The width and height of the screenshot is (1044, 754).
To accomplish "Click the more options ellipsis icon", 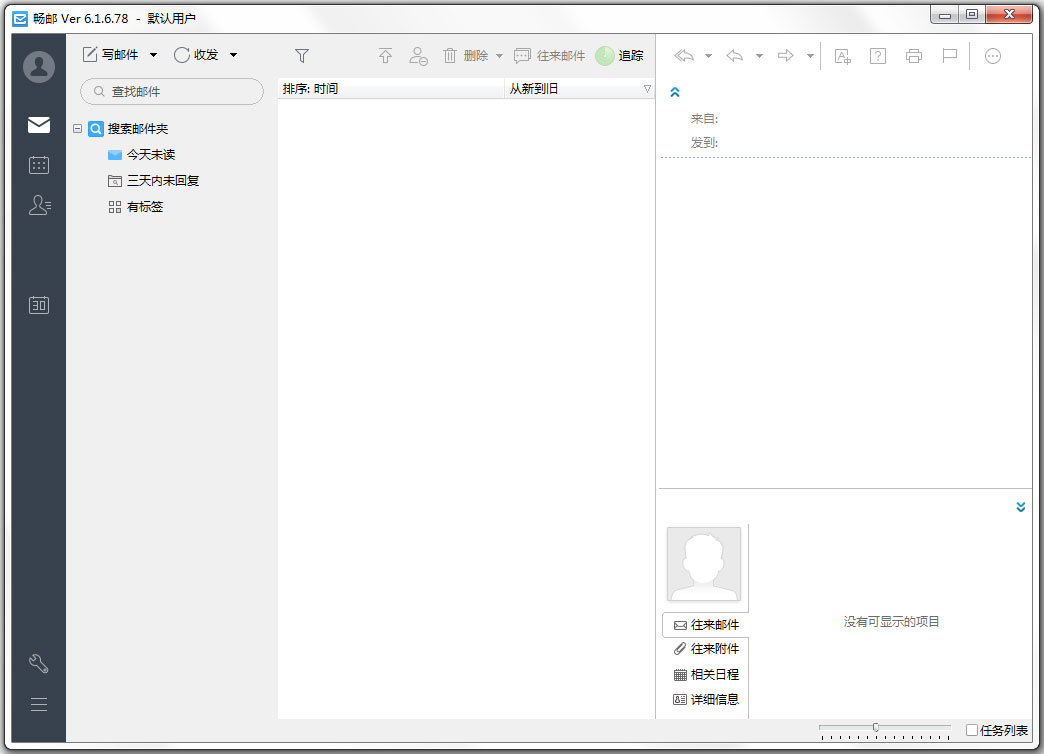I will (992, 56).
